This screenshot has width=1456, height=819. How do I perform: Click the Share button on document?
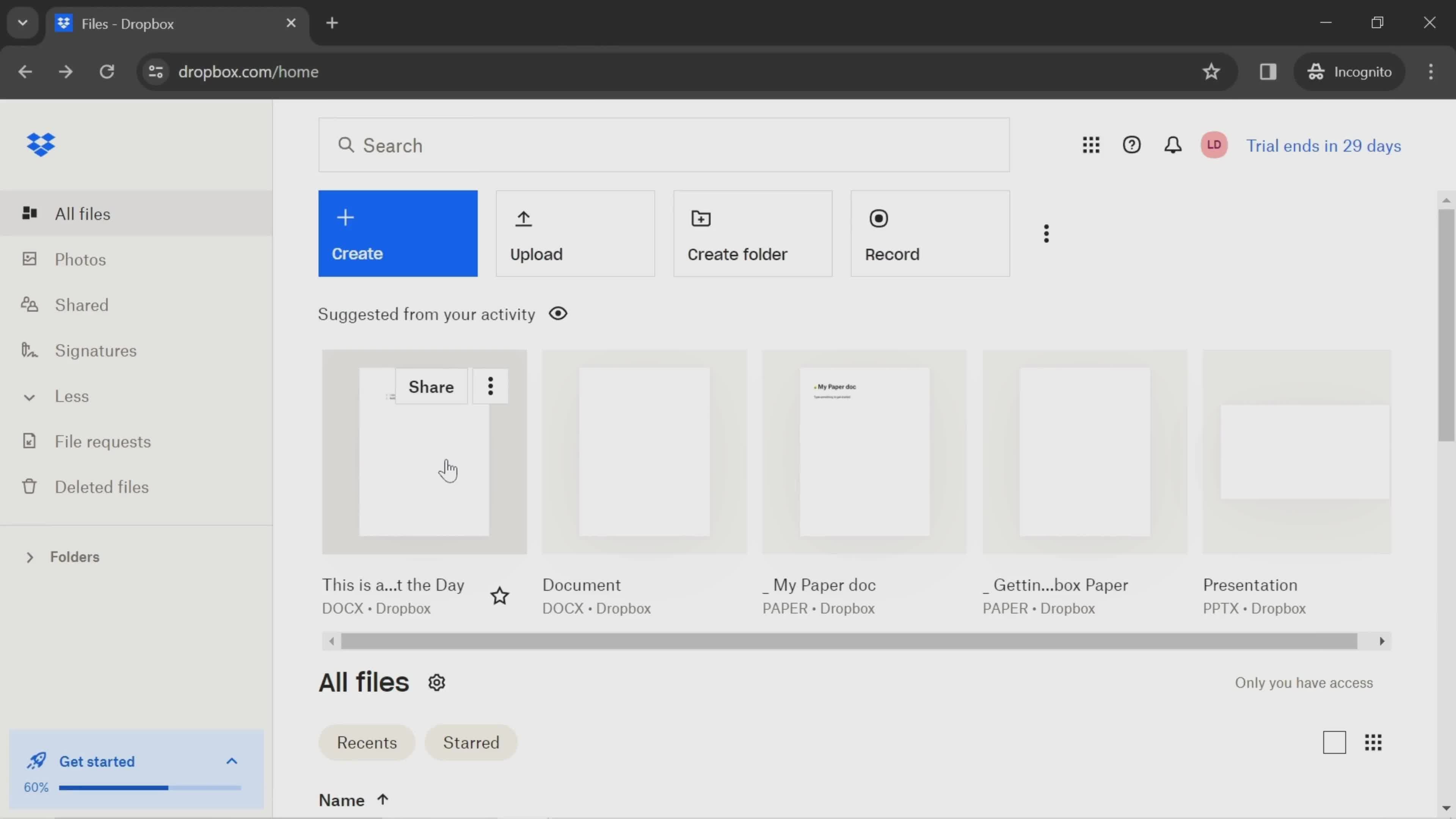point(430,387)
